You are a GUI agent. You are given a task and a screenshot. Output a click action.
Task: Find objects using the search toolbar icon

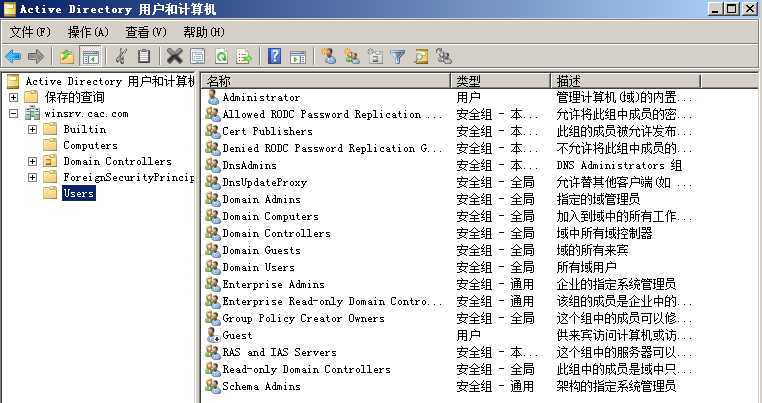click(x=421, y=56)
